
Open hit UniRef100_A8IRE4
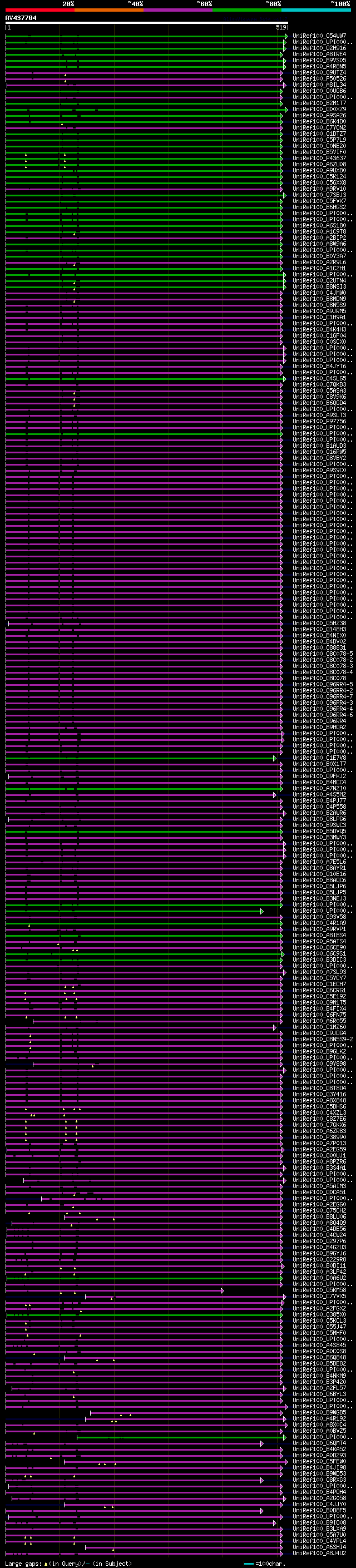tap(319, 54)
